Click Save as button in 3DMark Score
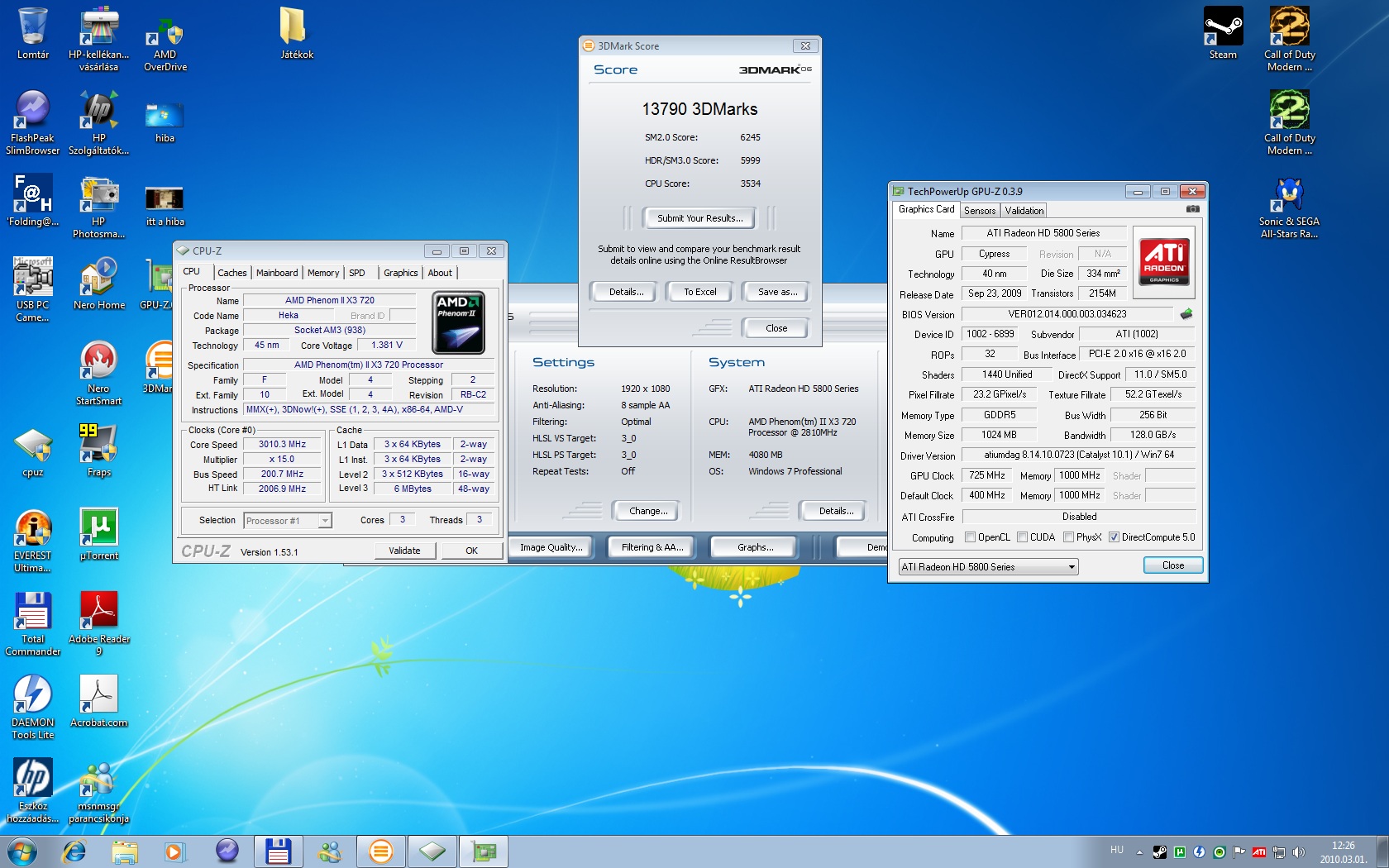 point(777,292)
